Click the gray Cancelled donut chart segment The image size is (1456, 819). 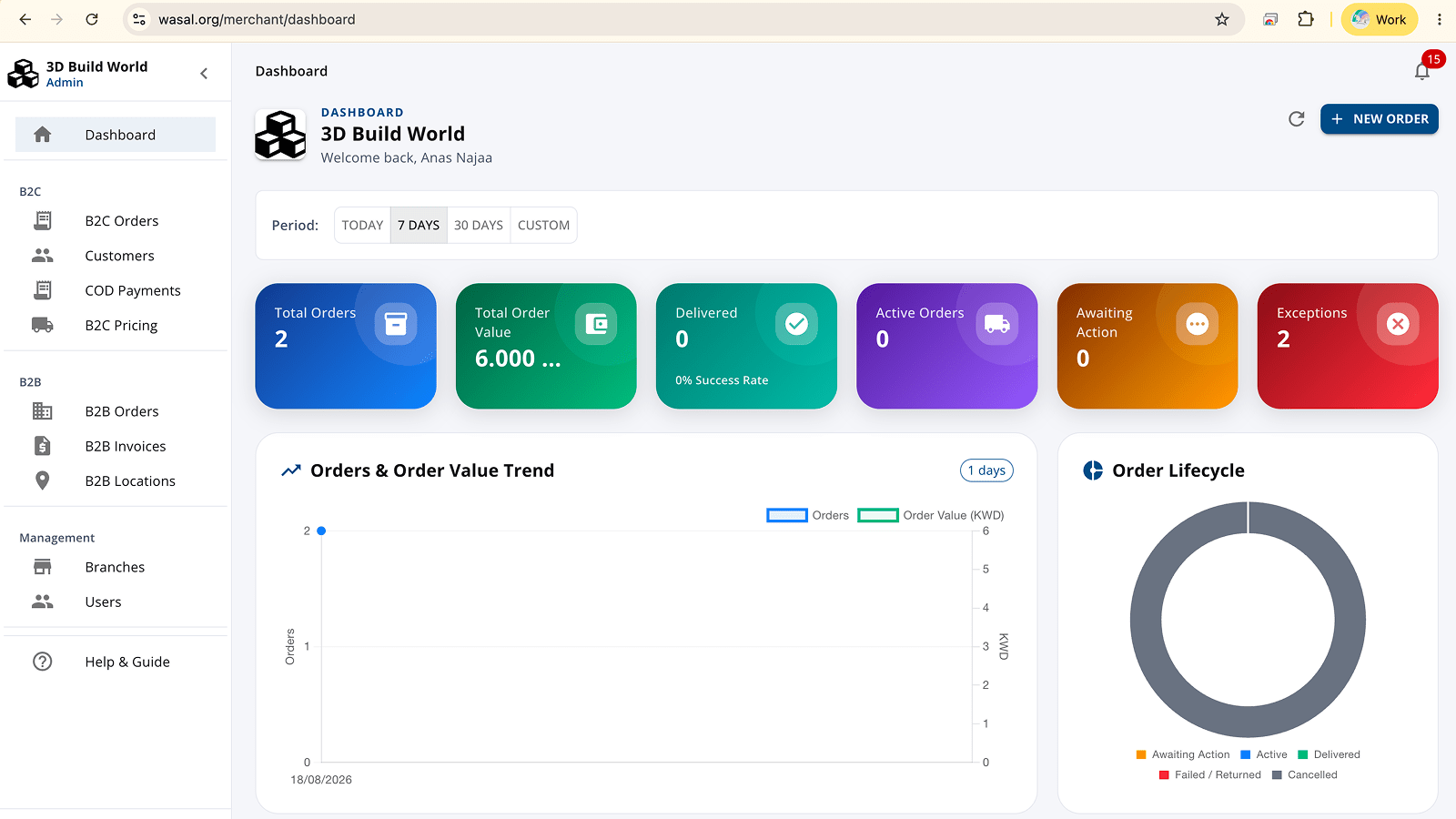1146,620
